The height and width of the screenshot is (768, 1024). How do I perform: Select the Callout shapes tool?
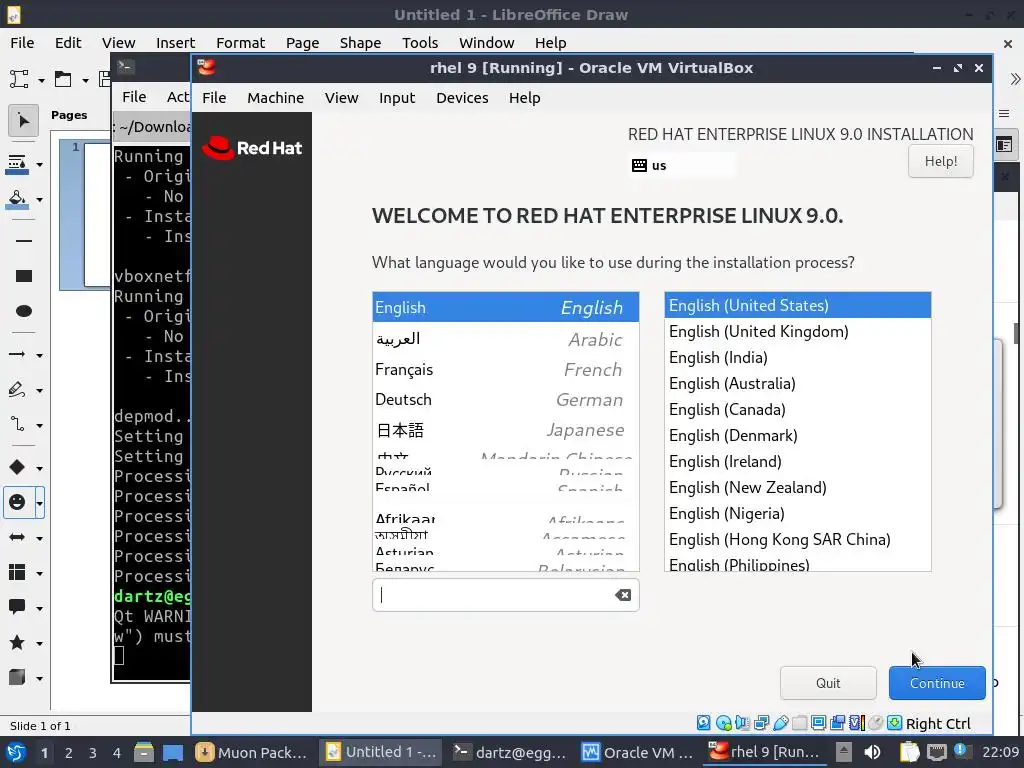coord(17,607)
